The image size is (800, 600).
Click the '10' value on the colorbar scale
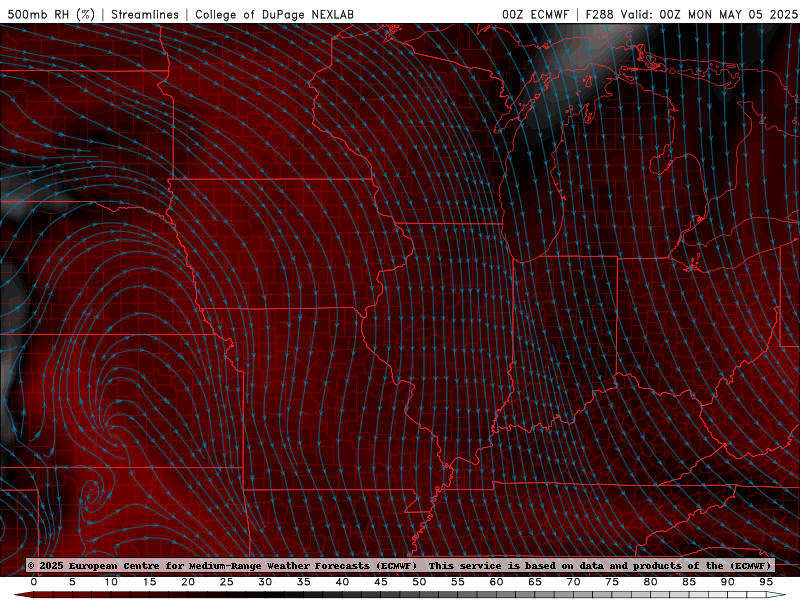click(111, 582)
